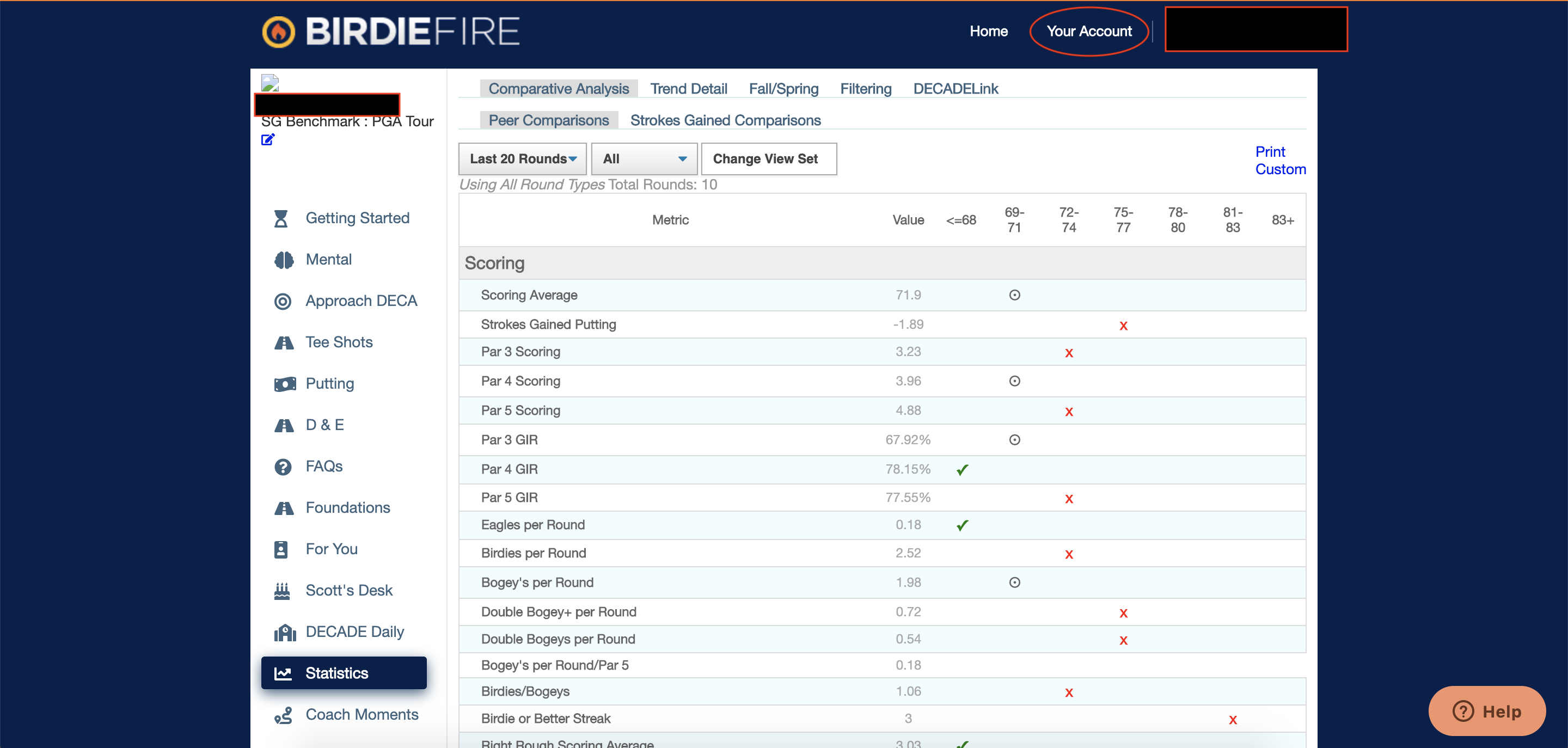Select the Statistics sidebar item
Screen dimensions: 1568x748
pyautogui.click(x=344, y=673)
